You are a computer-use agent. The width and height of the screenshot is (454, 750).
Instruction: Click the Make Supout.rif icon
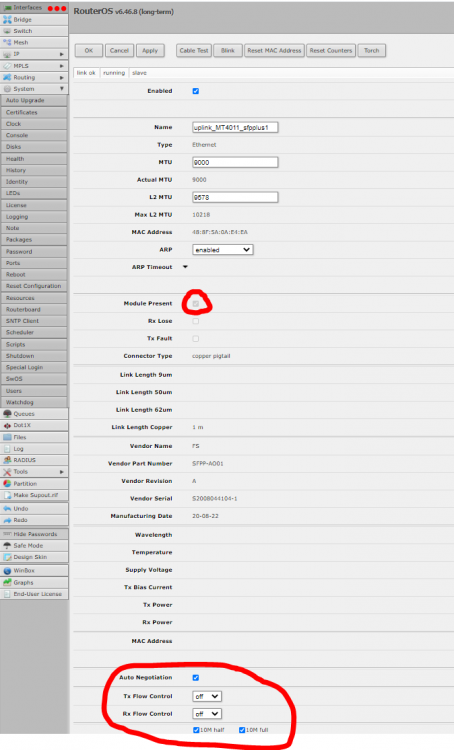tap(7, 495)
